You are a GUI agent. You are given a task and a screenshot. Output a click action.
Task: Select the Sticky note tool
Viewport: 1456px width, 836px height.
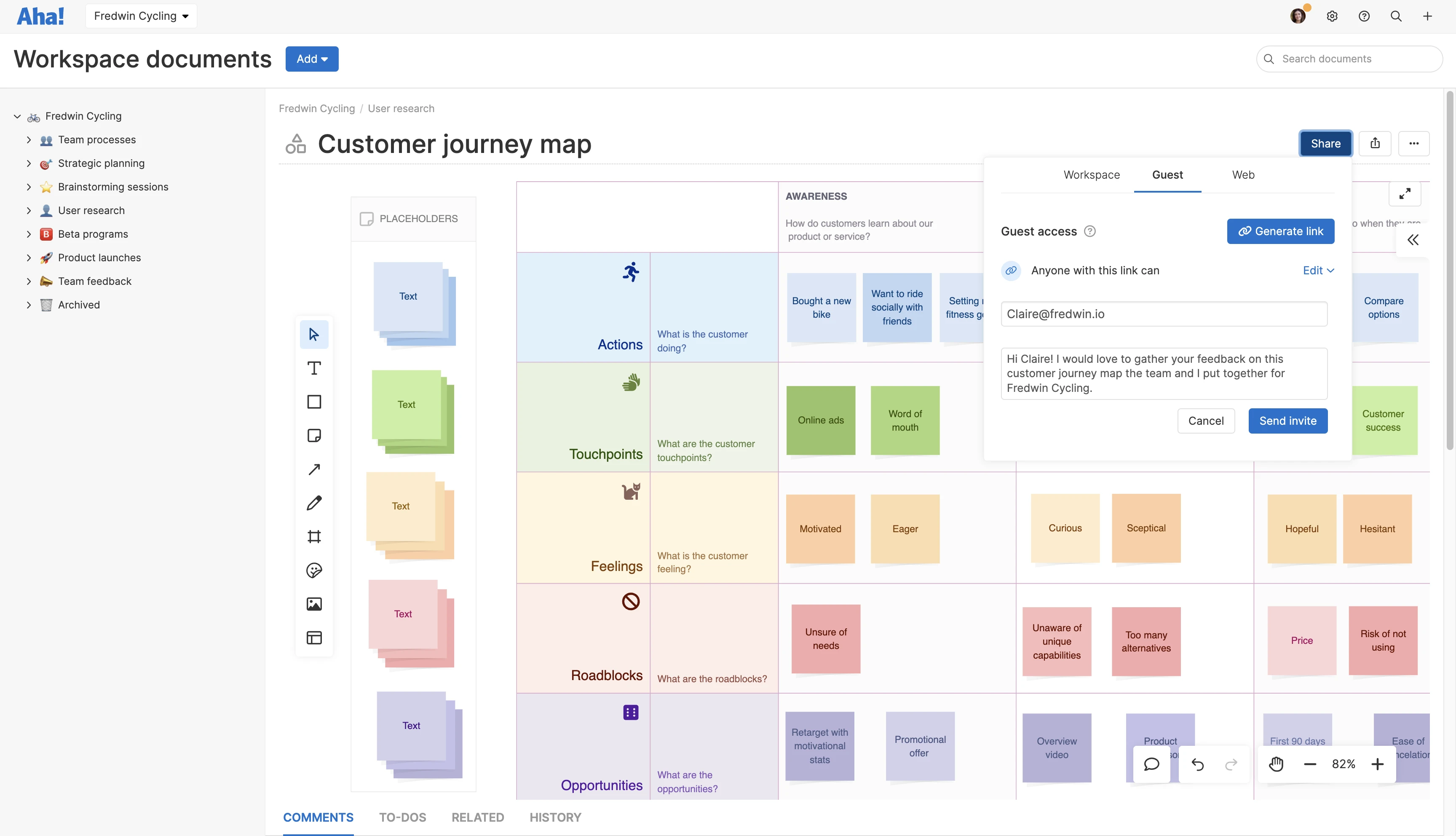click(x=314, y=436)
